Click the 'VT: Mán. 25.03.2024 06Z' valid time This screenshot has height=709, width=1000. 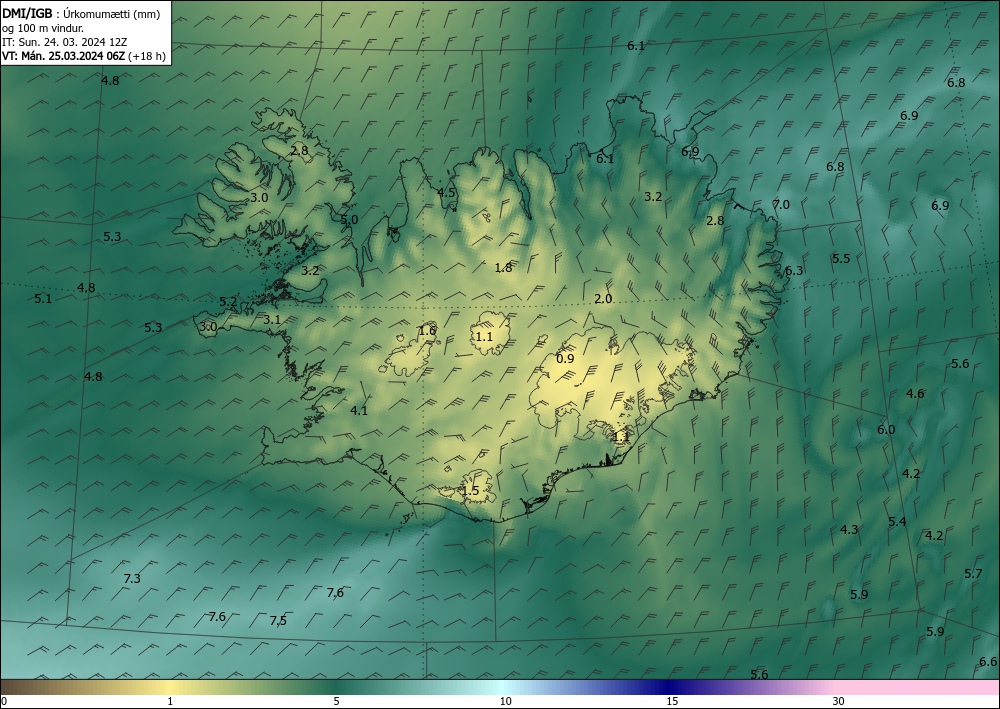point(63,56)
